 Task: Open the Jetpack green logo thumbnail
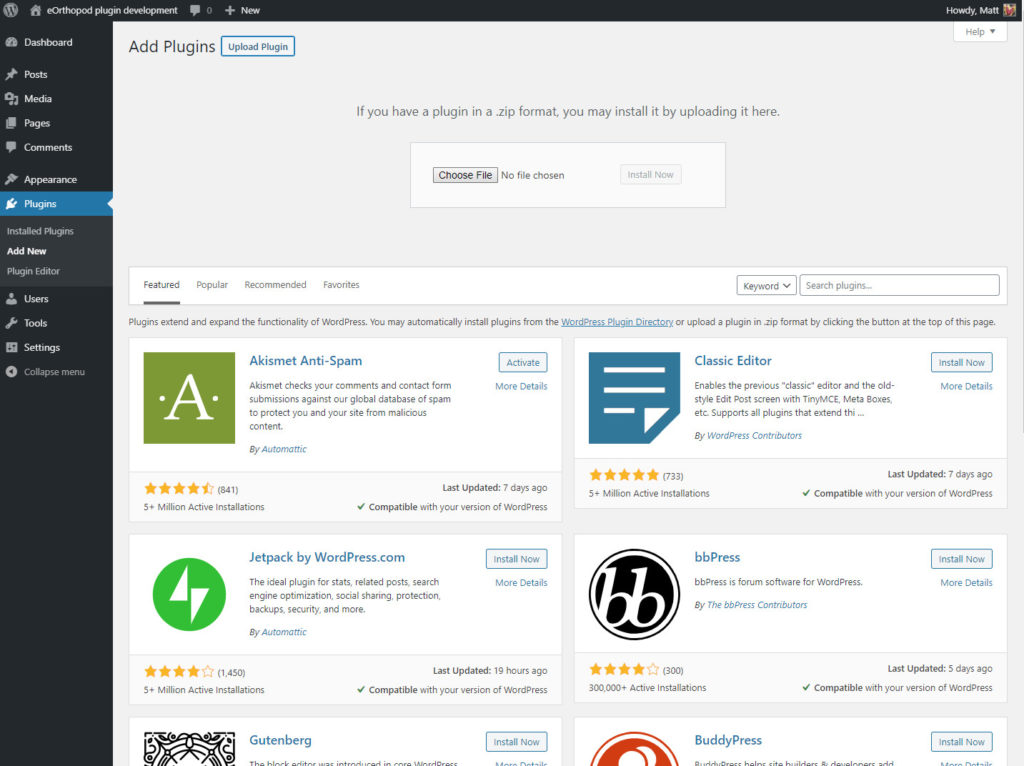point(189,594)
